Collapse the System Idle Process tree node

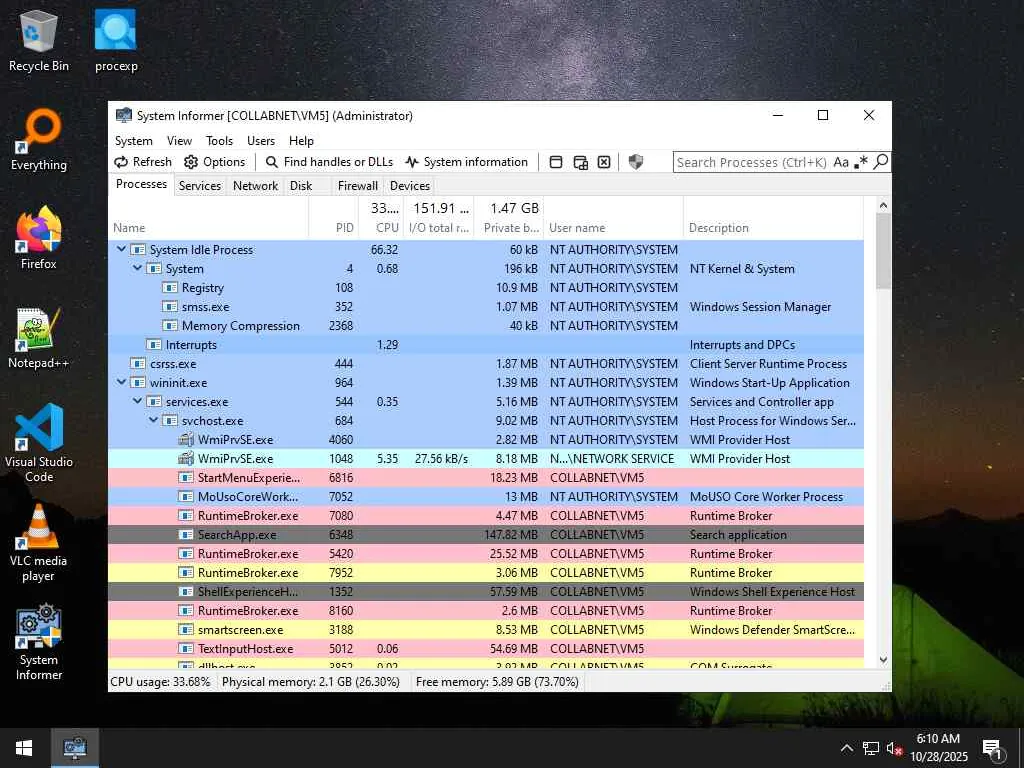[121, 249]
